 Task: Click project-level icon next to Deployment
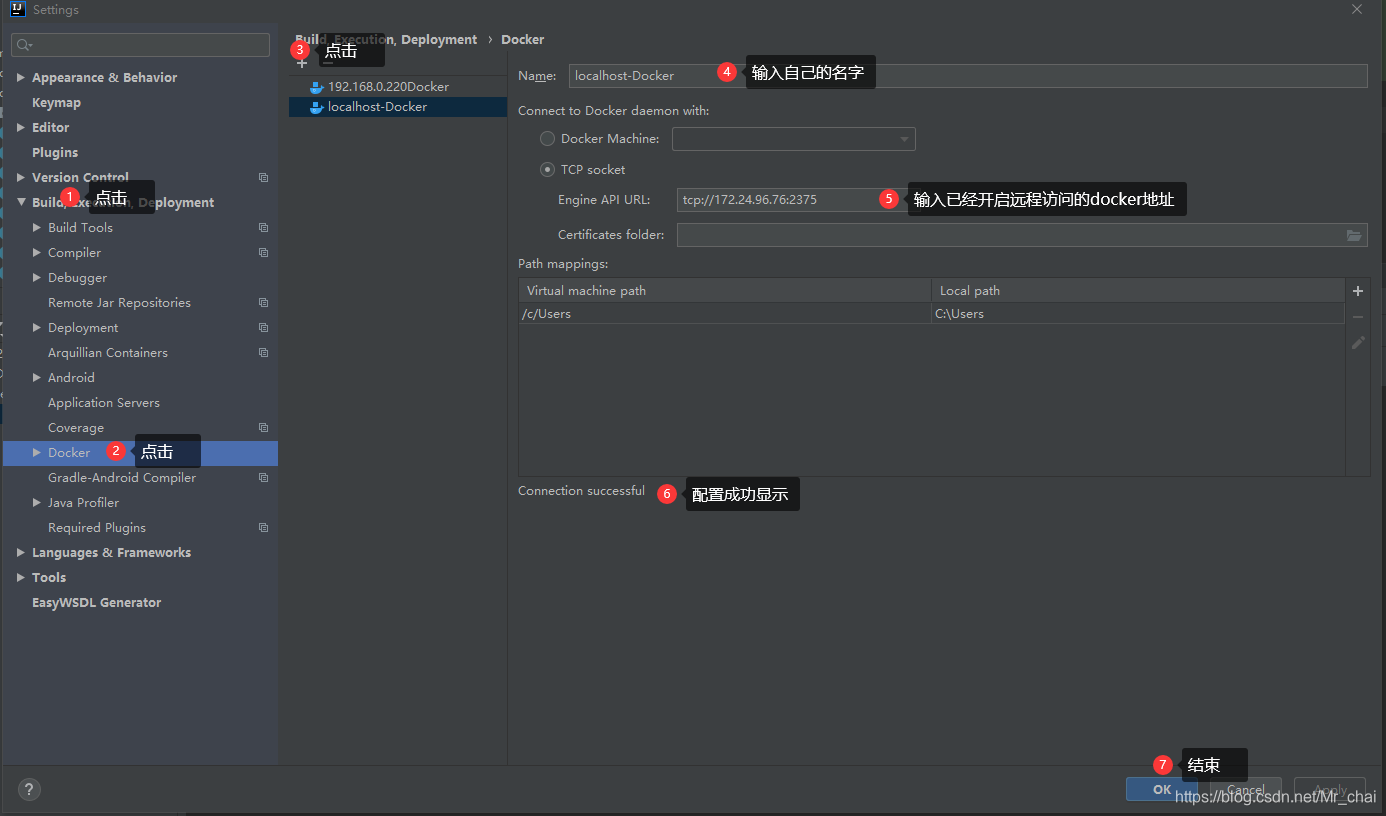point(264,328)
